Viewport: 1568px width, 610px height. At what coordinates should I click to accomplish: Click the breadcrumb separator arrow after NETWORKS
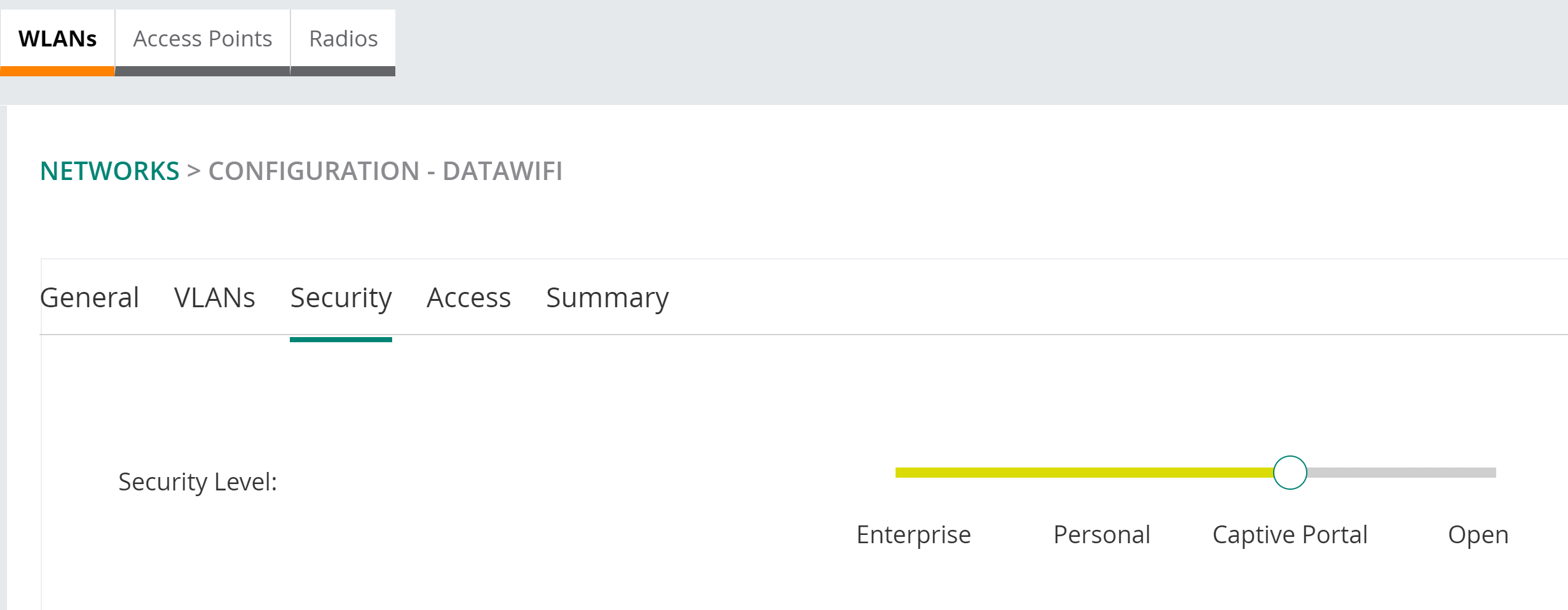[194, 171]
